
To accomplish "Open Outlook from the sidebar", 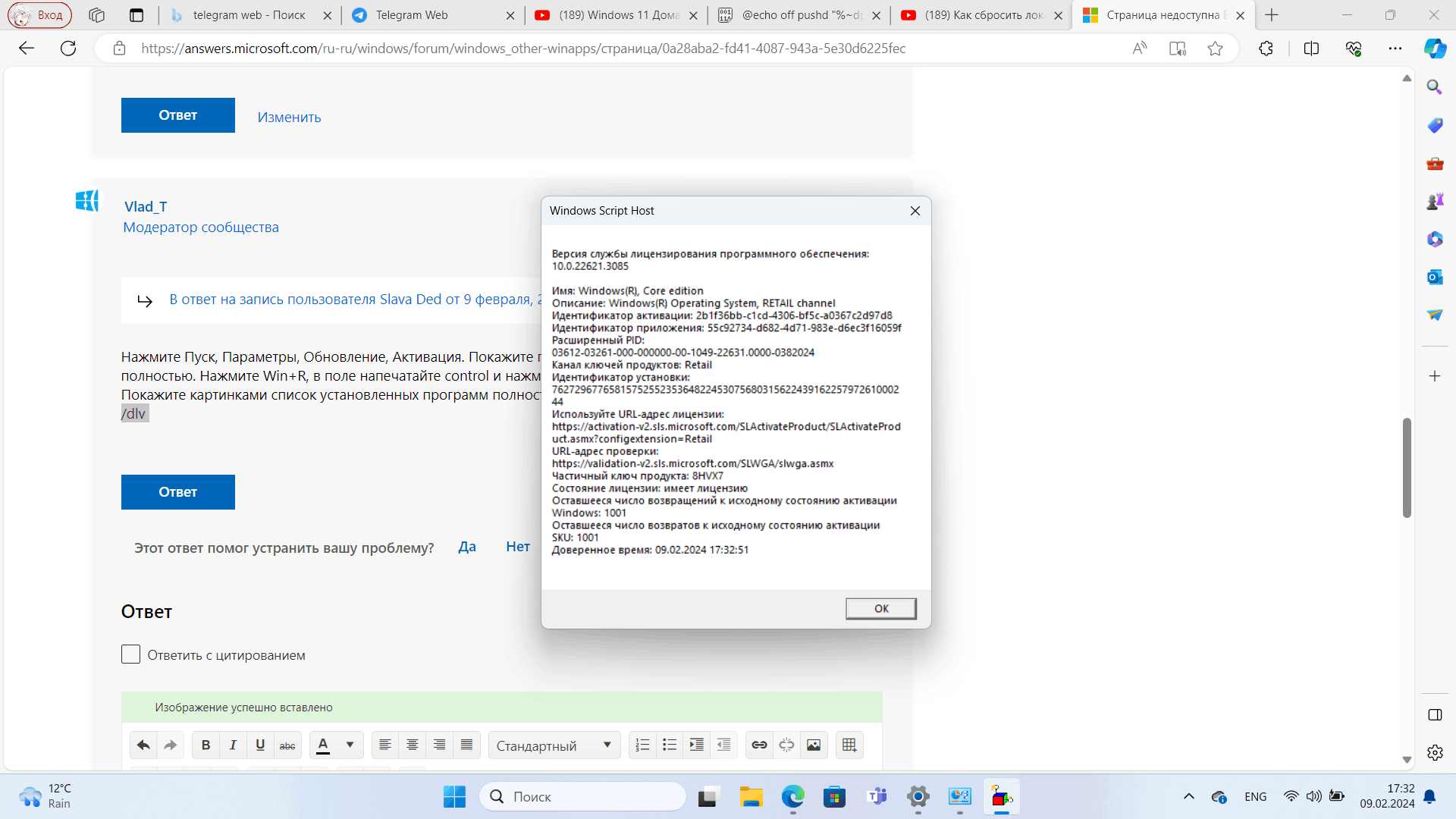I will pyautogui.click(x=1435, y=277).
